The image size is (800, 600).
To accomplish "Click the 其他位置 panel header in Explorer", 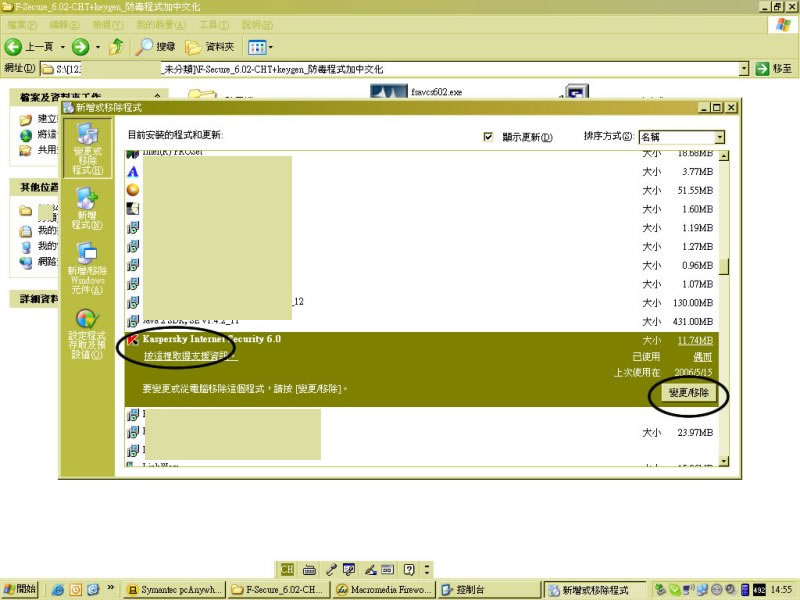I will 36,187.
